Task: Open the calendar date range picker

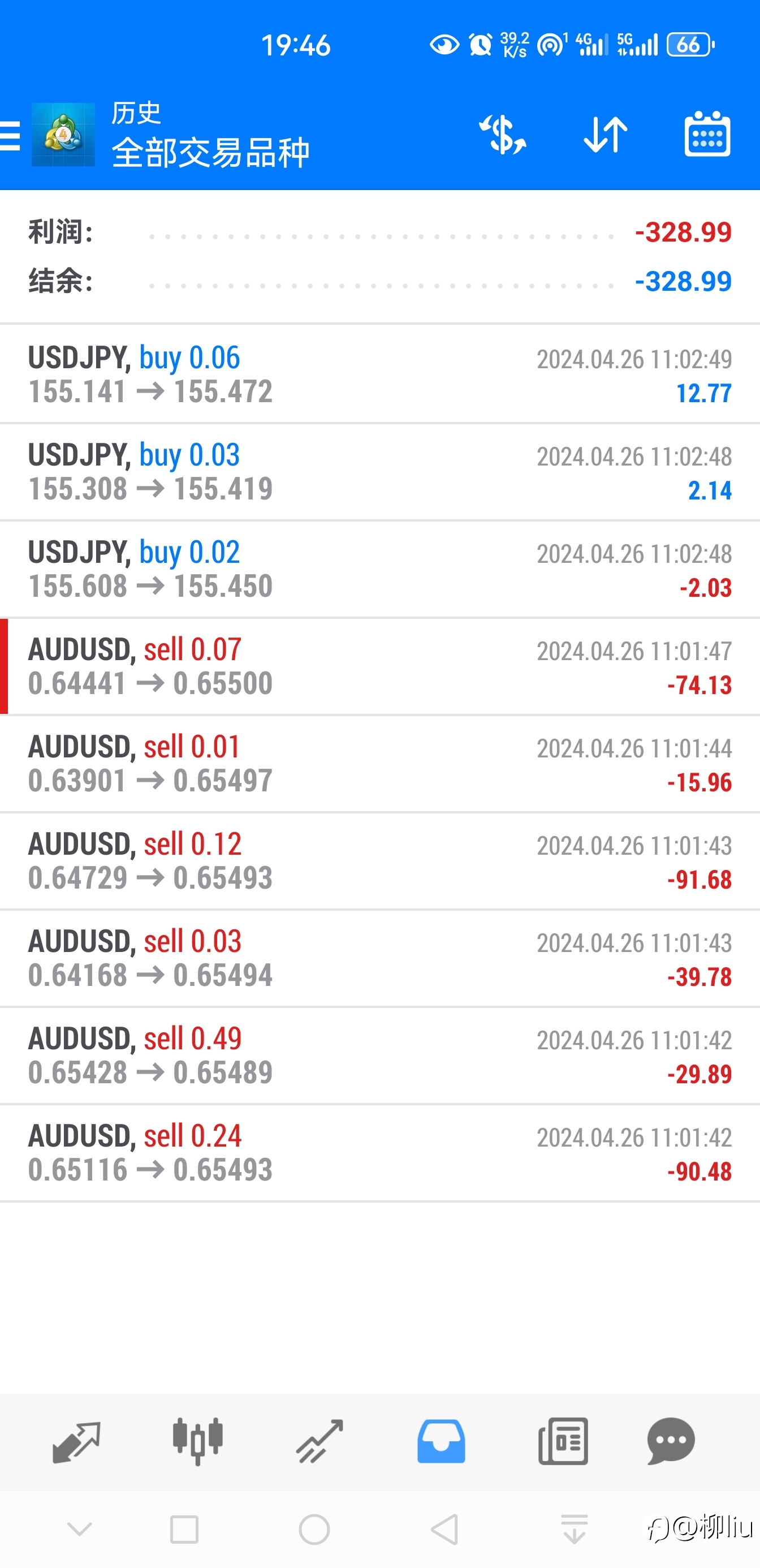Action: [x=707, y=135]
